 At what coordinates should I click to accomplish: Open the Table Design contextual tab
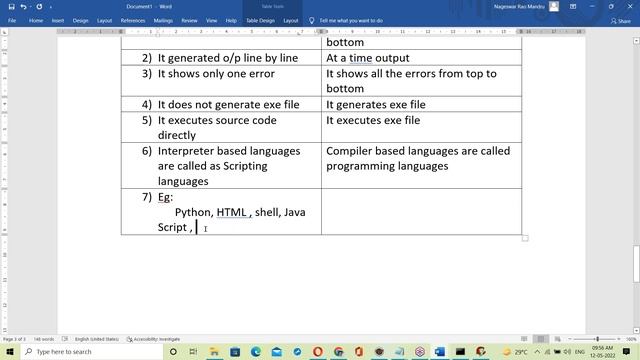260,20
